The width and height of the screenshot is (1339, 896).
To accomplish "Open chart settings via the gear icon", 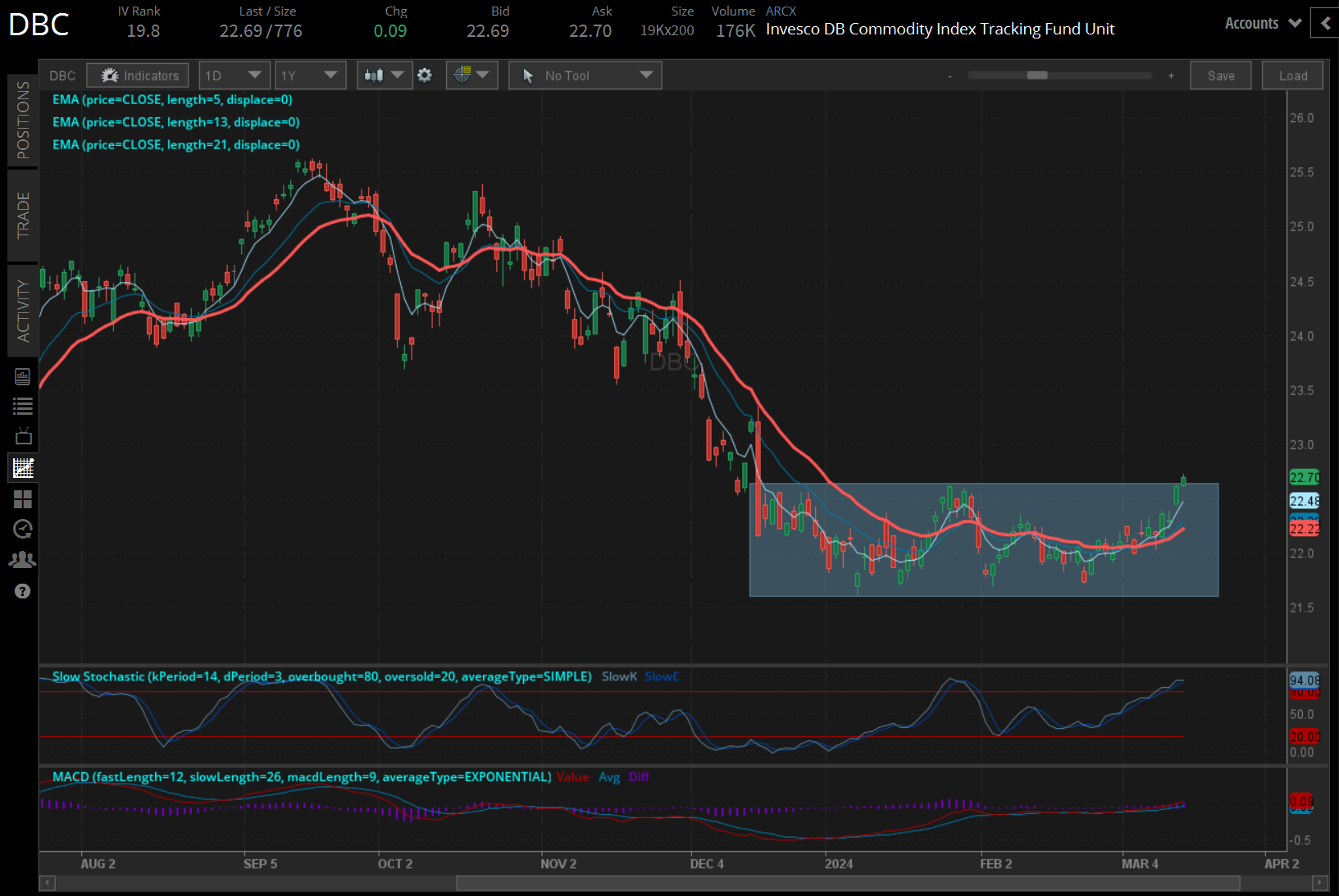I will coord(425,75).
